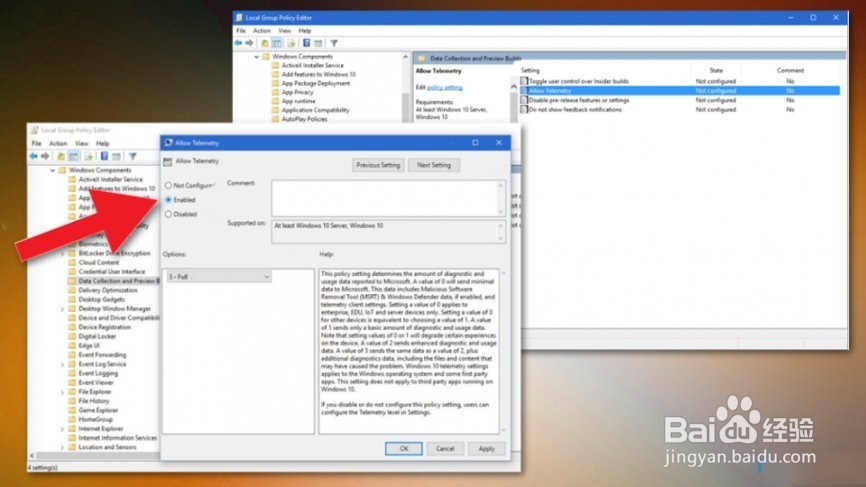The image size is (866, 487).
Task: Click the Help text pane scrollbar
Action: (x=504, y=351)
